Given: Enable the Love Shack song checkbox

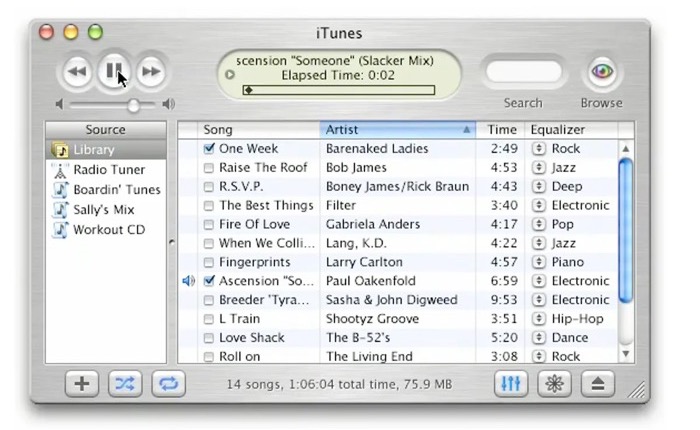Looking at the screenshot, I should 209,338.
